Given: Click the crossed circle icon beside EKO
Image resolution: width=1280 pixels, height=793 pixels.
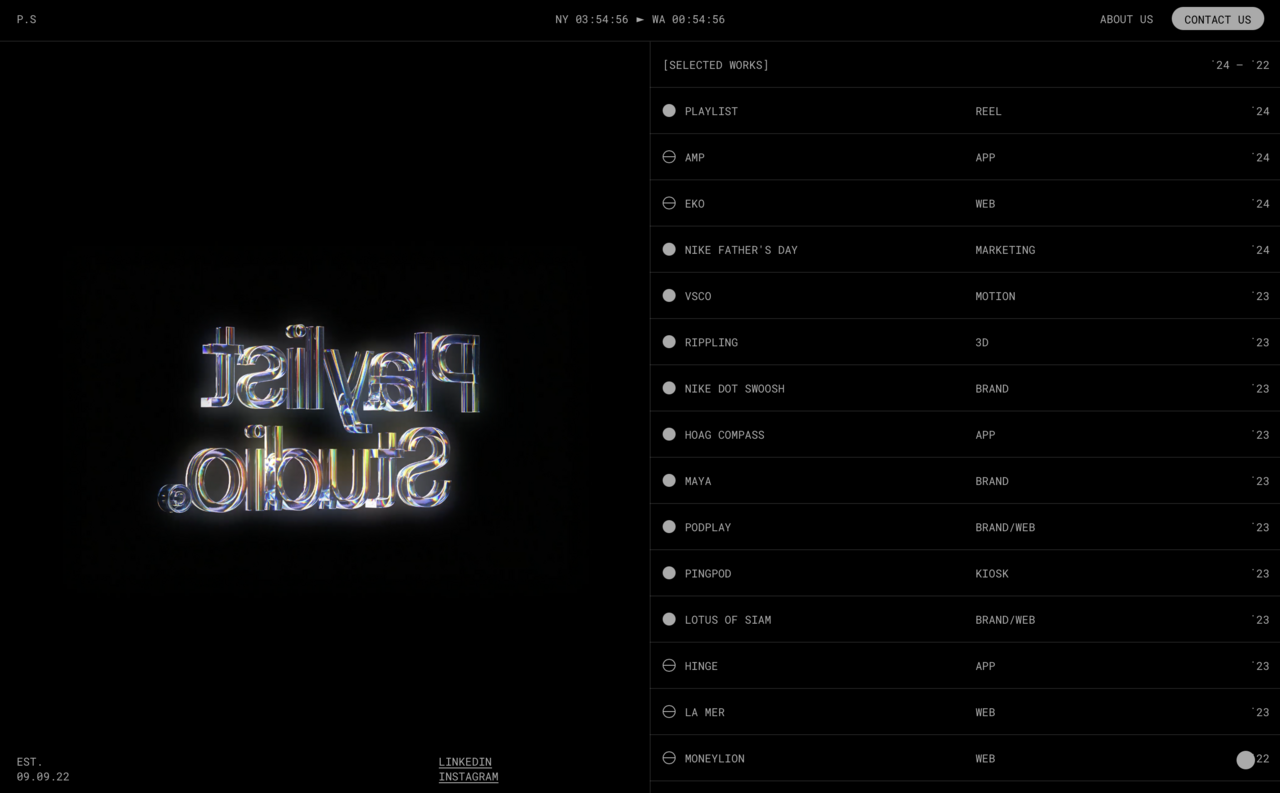Looking at the screenshot, I should click(x=669, y=203).
